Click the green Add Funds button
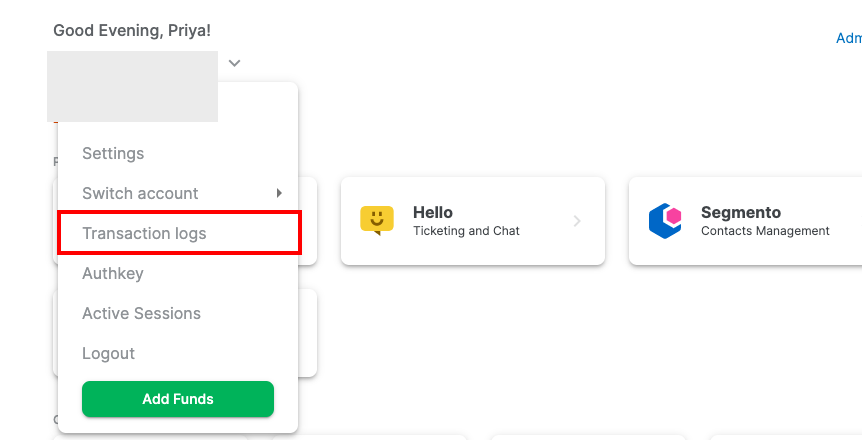 (x=178, y=399)
